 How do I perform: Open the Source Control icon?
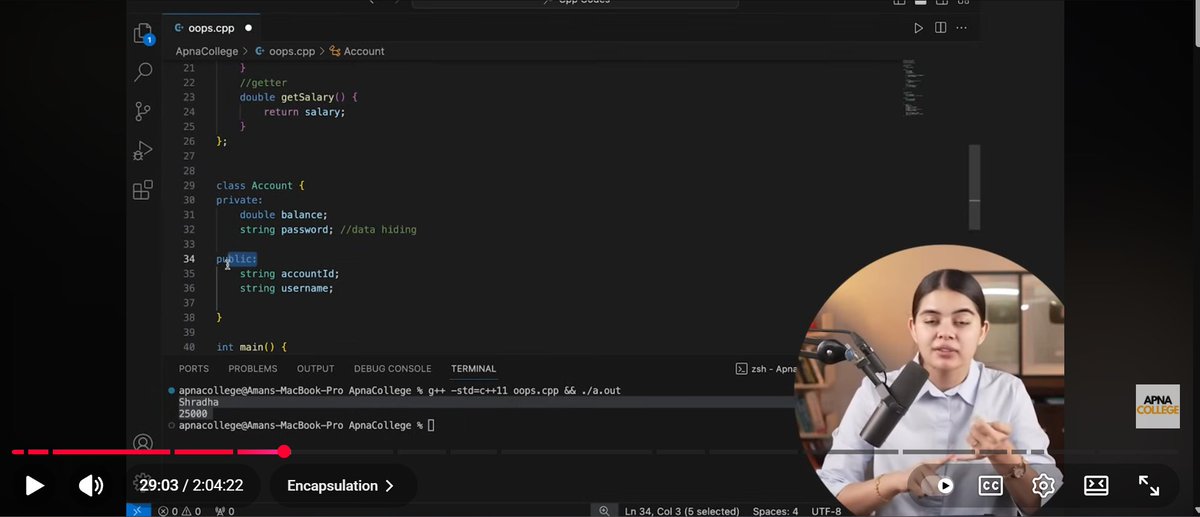(143, 111)
